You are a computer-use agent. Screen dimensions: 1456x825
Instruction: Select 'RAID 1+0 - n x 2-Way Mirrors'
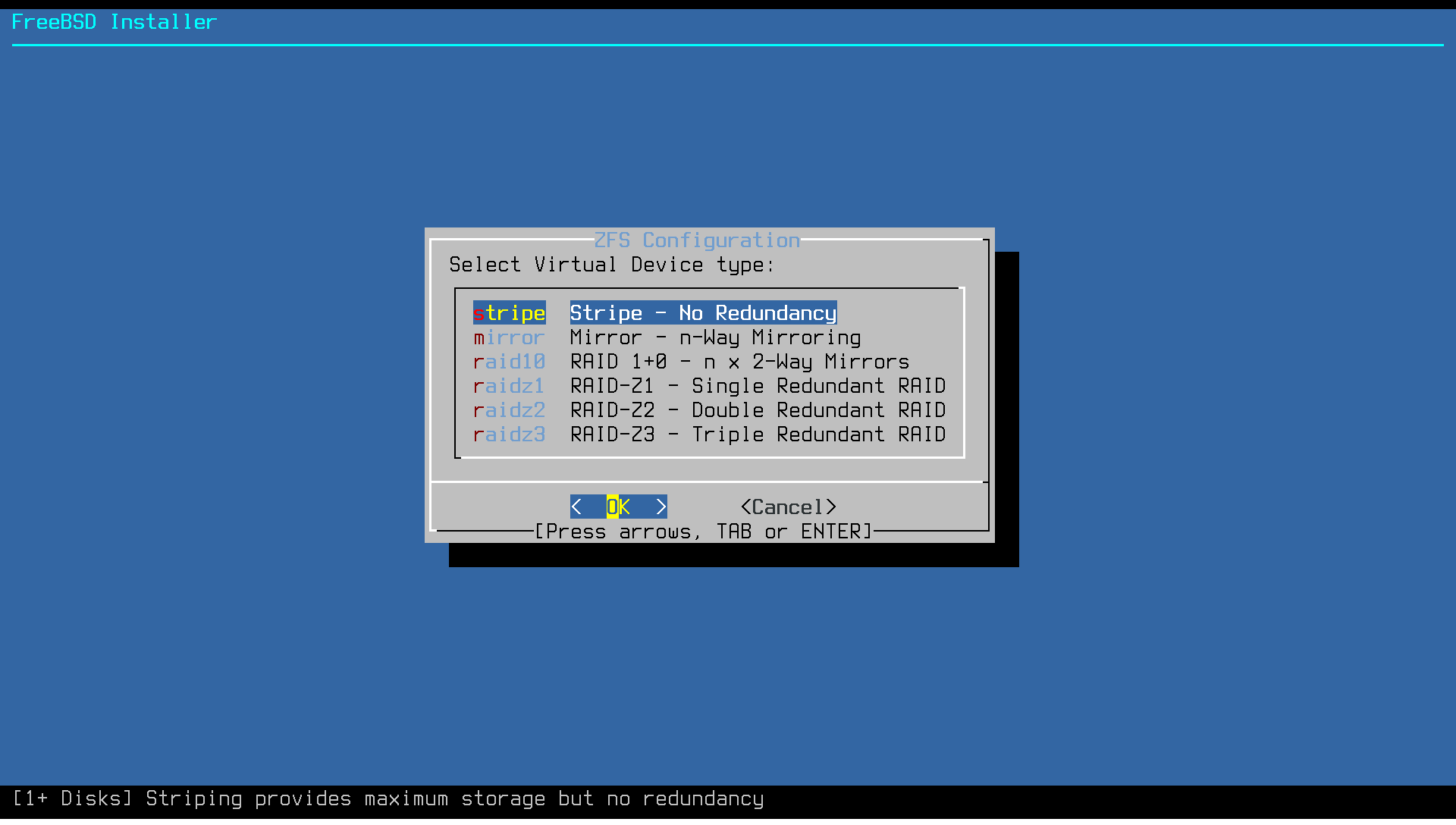pos(739,362)
